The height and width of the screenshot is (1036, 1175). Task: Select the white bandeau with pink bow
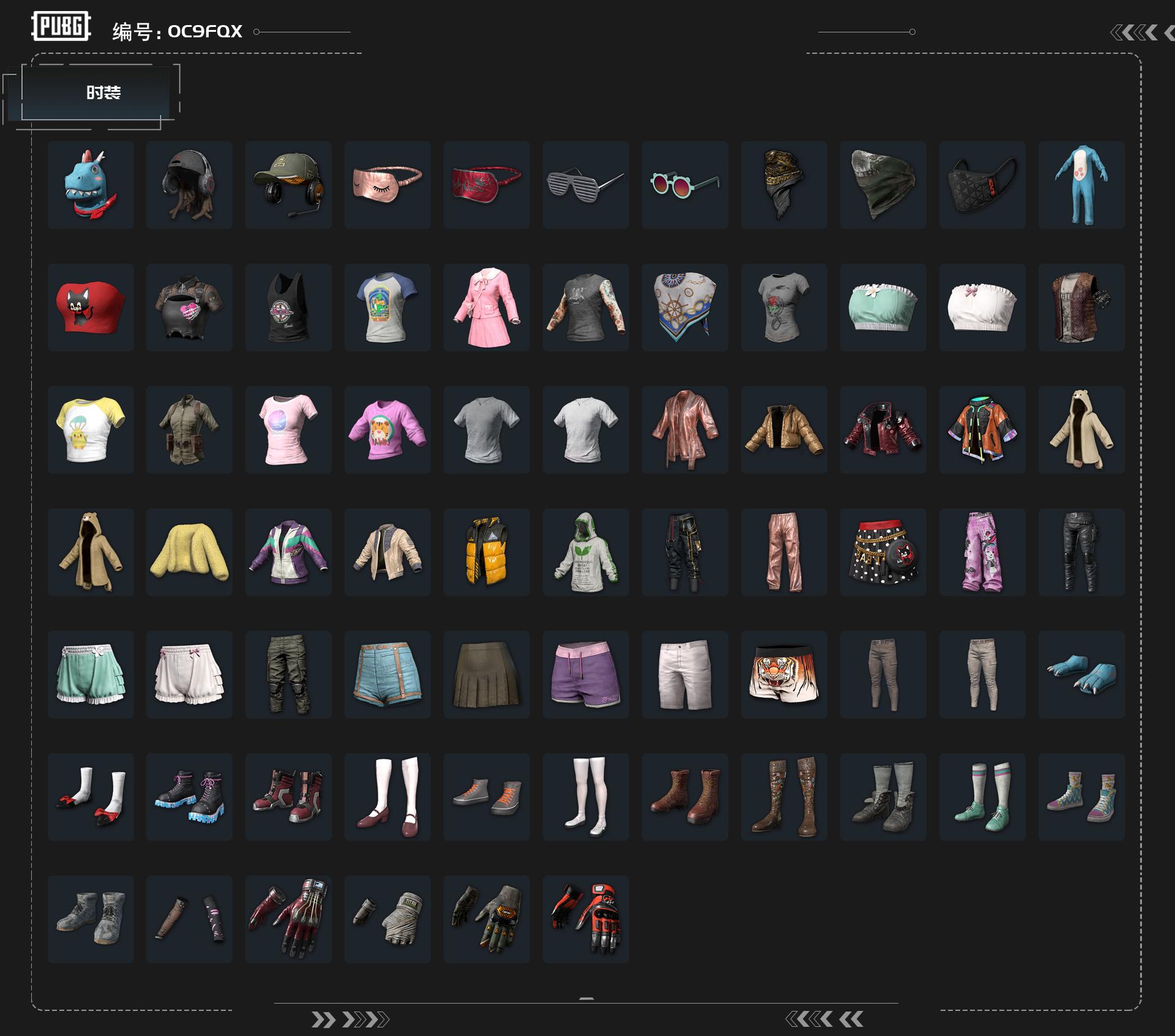click(982, 307)
